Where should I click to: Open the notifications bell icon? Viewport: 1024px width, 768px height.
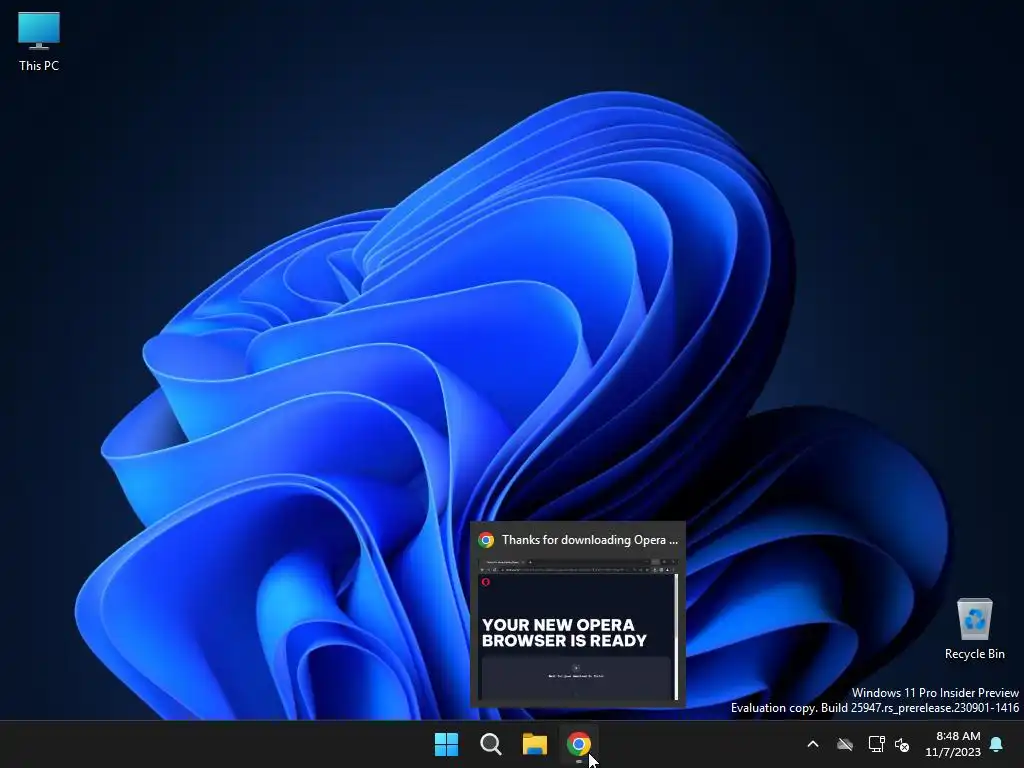997,744
